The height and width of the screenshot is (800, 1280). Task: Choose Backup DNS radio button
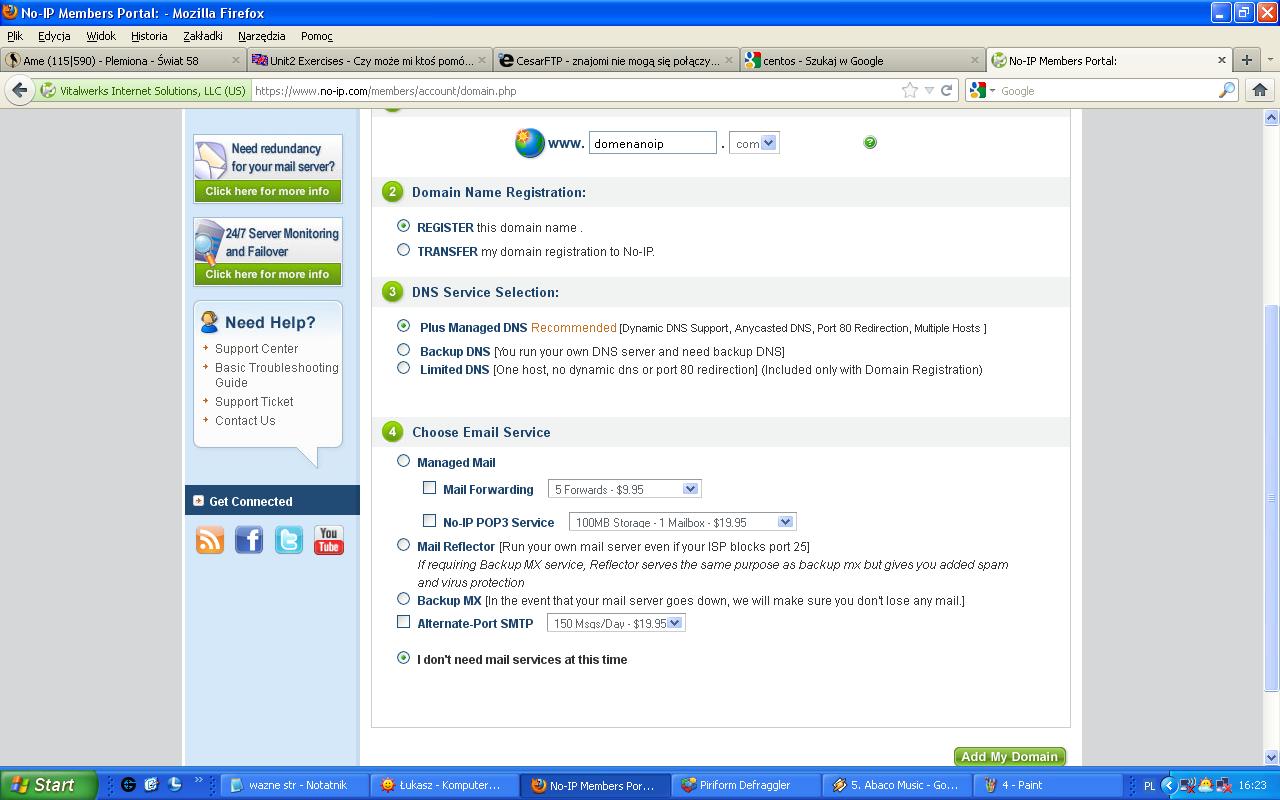point(404,350)
